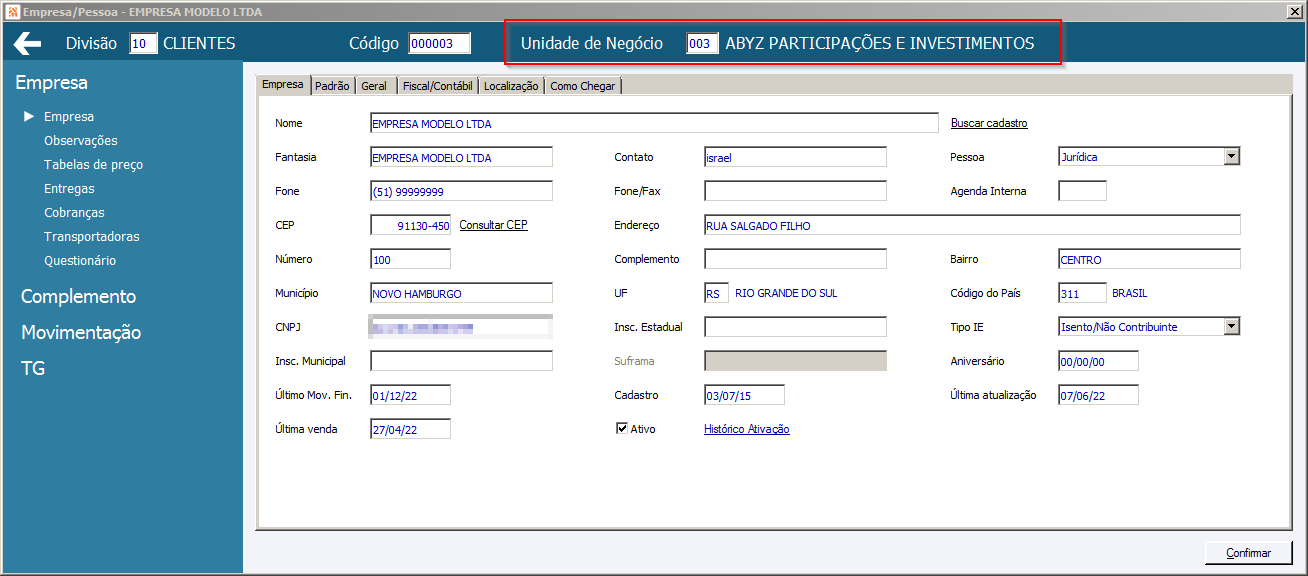Collapse the Empresa section header
This screenshot has height=576, width=1308.
coord(52,83)
